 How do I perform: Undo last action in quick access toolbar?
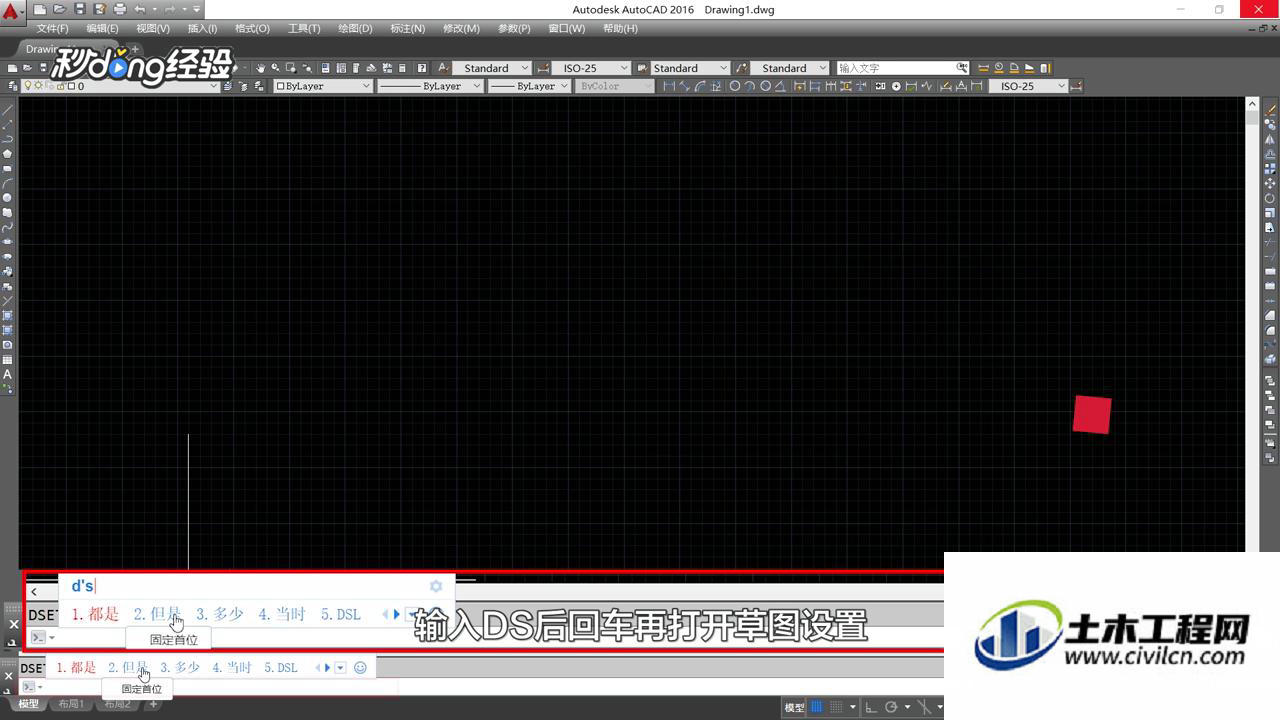click(x=140, y=9)
